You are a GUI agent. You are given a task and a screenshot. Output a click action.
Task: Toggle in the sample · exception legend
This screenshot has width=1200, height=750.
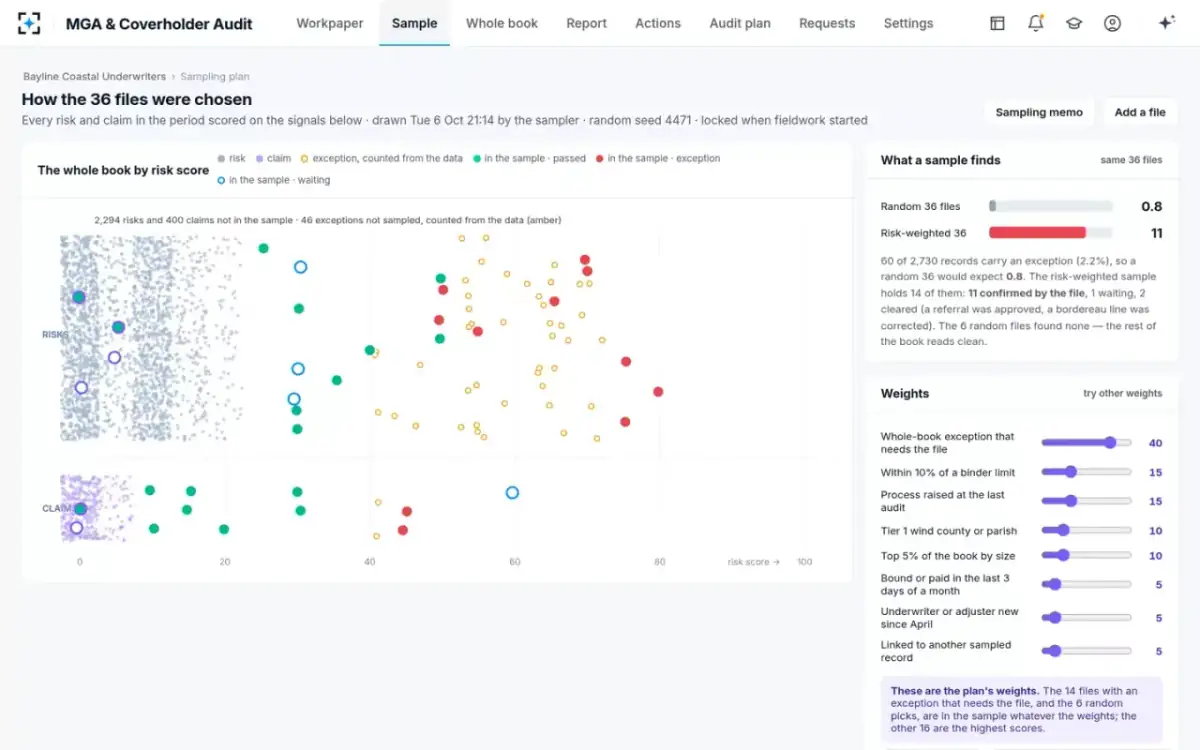(x=657, y=158)
